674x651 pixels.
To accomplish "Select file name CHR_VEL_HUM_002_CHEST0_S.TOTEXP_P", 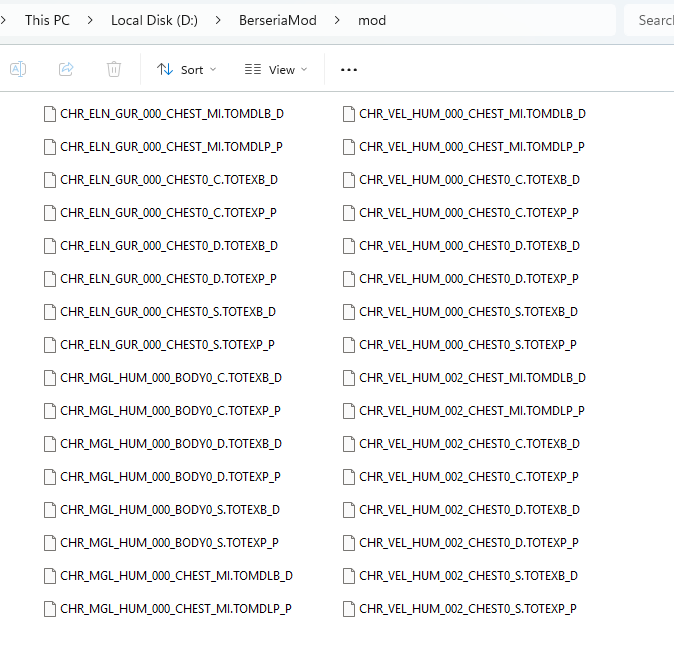I will click(x=468, y=609).
